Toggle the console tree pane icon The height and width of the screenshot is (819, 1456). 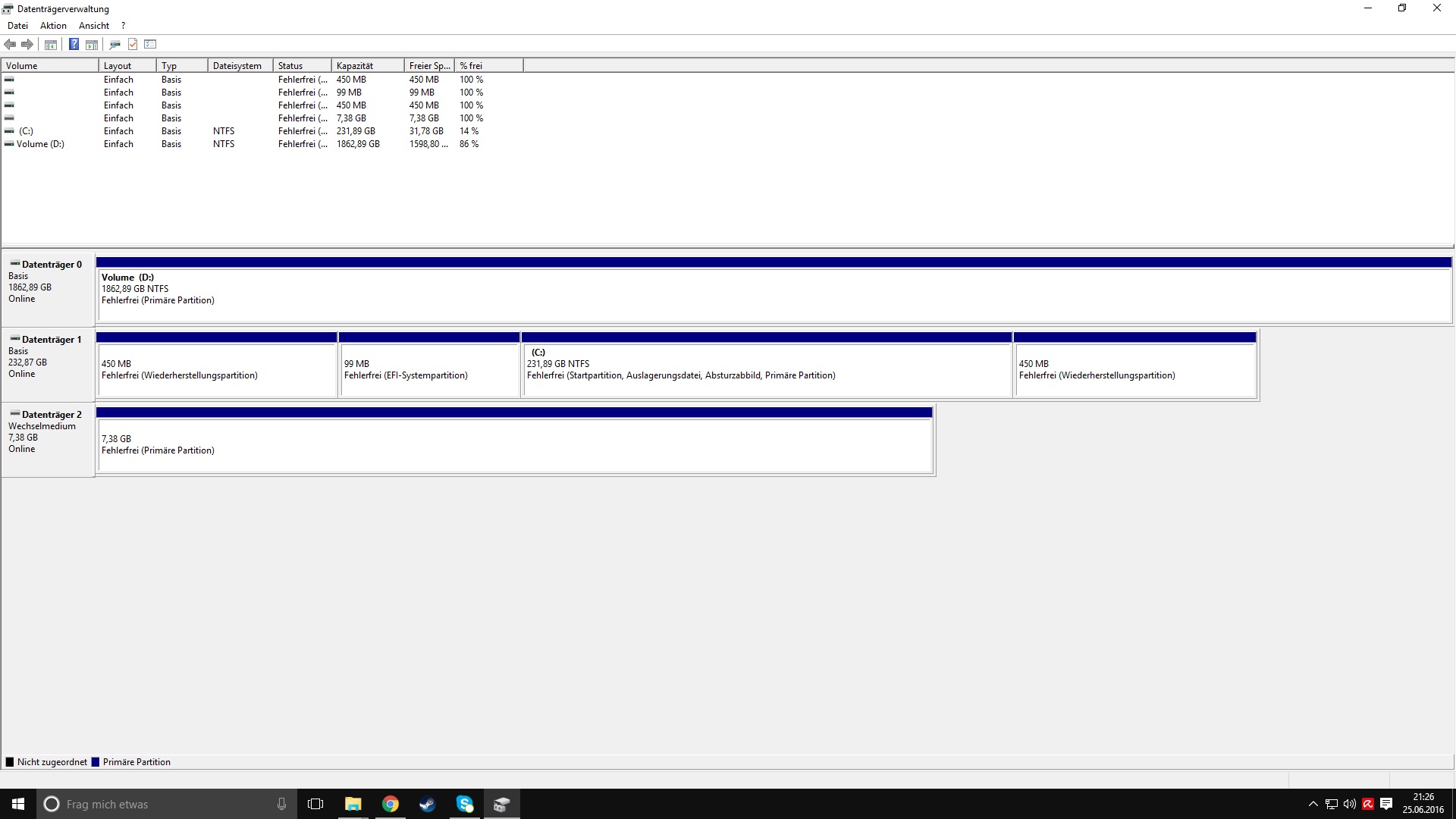click(x=51, y=45)
